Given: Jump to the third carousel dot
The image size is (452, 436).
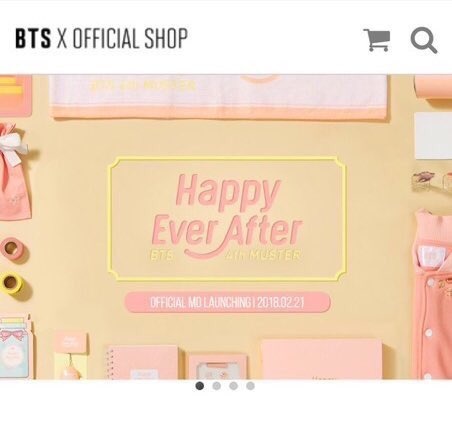Looking at the screenshot, I should click(x=234, y=386).
